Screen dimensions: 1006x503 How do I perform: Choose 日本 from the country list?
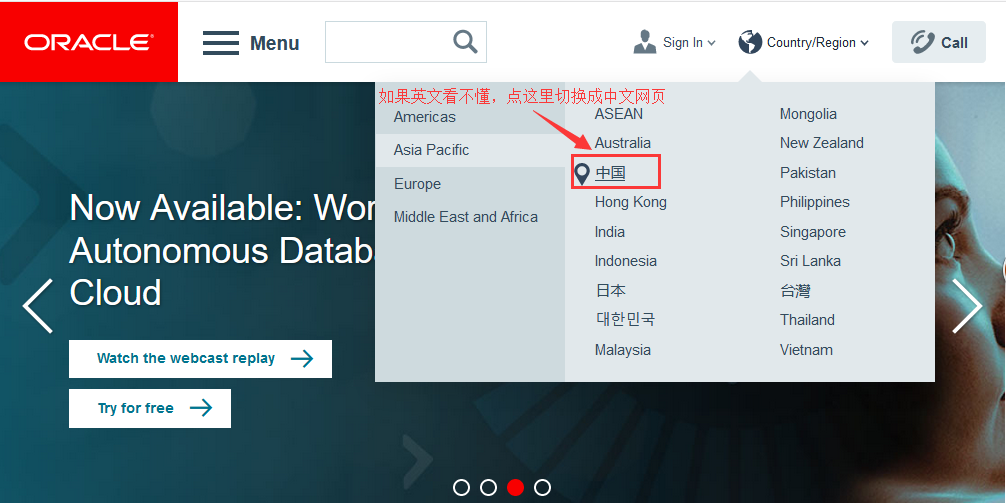pos(610,291)
